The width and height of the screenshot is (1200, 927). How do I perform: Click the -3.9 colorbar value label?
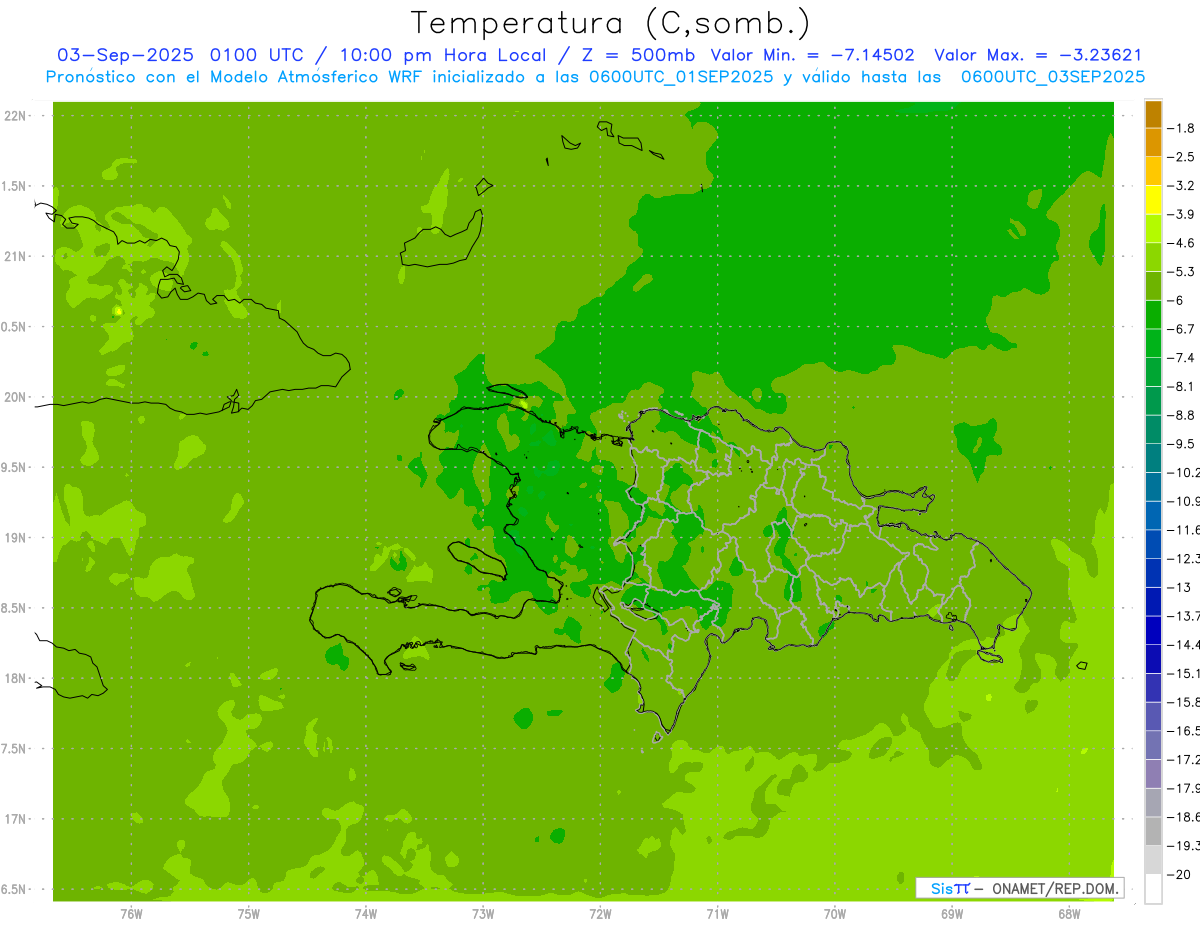pyautogui.click(x=1181, y=214)
